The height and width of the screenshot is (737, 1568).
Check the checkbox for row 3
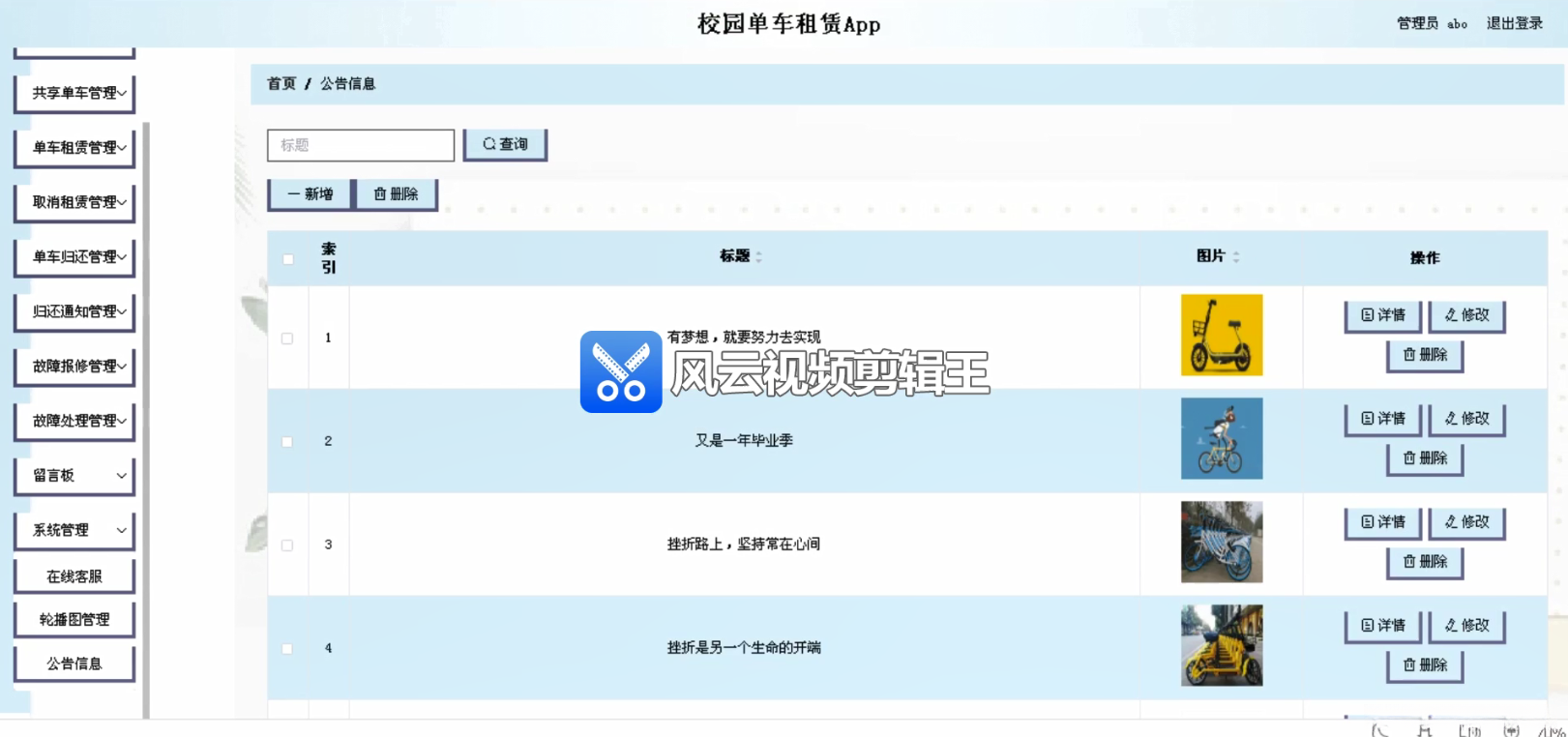[x=287, y=545]
